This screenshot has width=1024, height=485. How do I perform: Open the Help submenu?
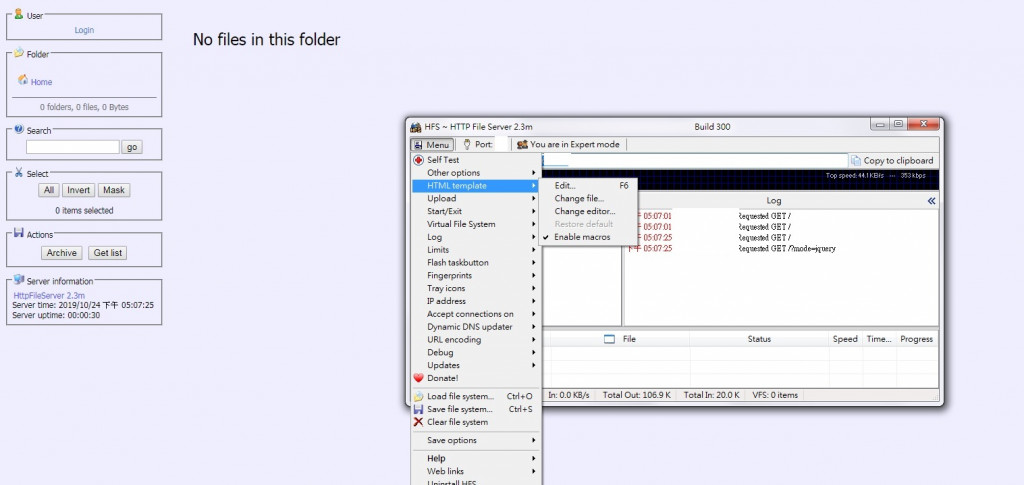pos(477,458)
